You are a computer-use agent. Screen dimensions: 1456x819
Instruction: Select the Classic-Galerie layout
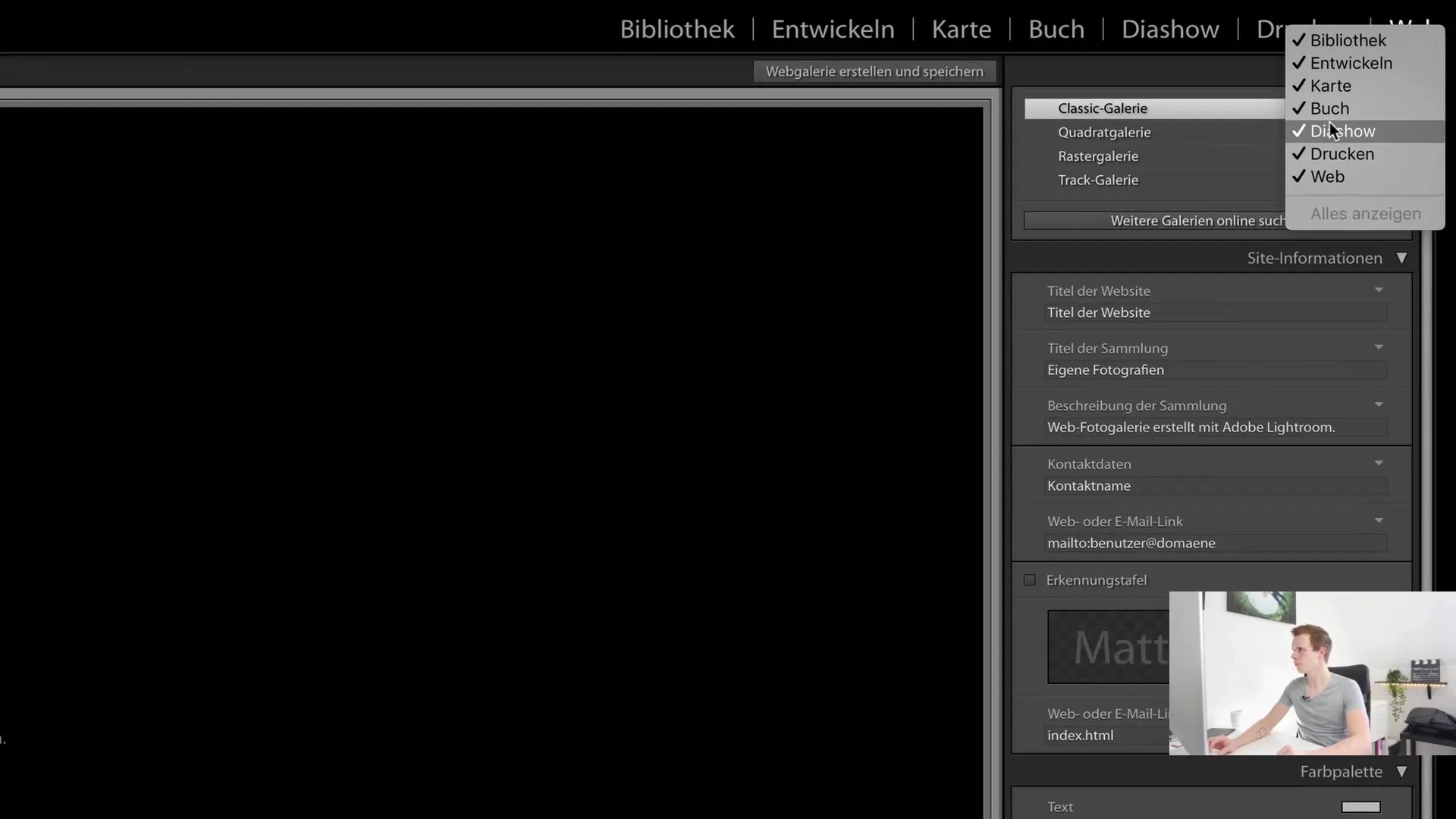tap(1154, 108)
